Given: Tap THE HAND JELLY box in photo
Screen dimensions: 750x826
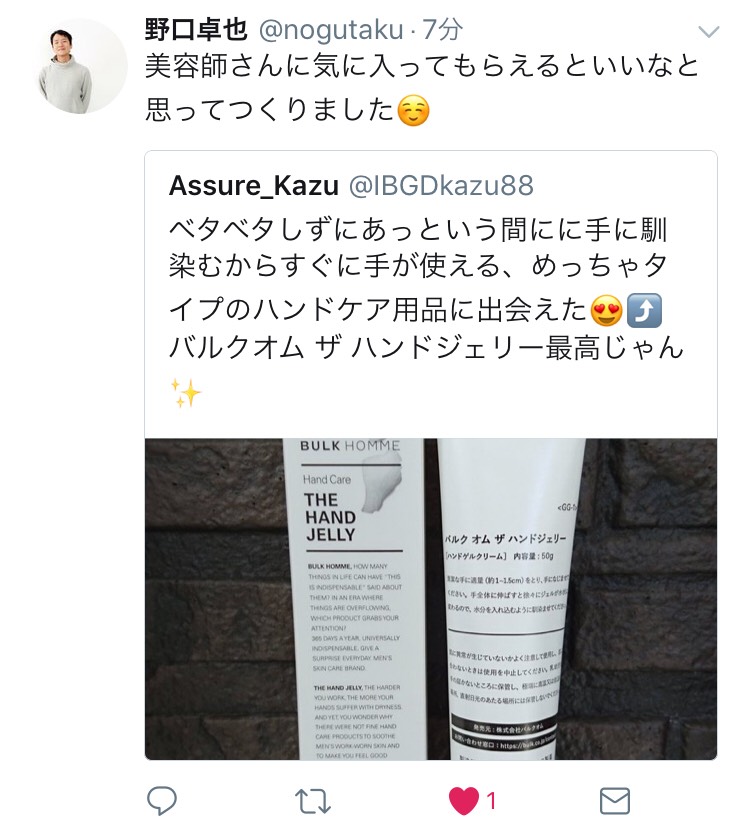Looking at the screenshot, I should click(x=353, y=598).
